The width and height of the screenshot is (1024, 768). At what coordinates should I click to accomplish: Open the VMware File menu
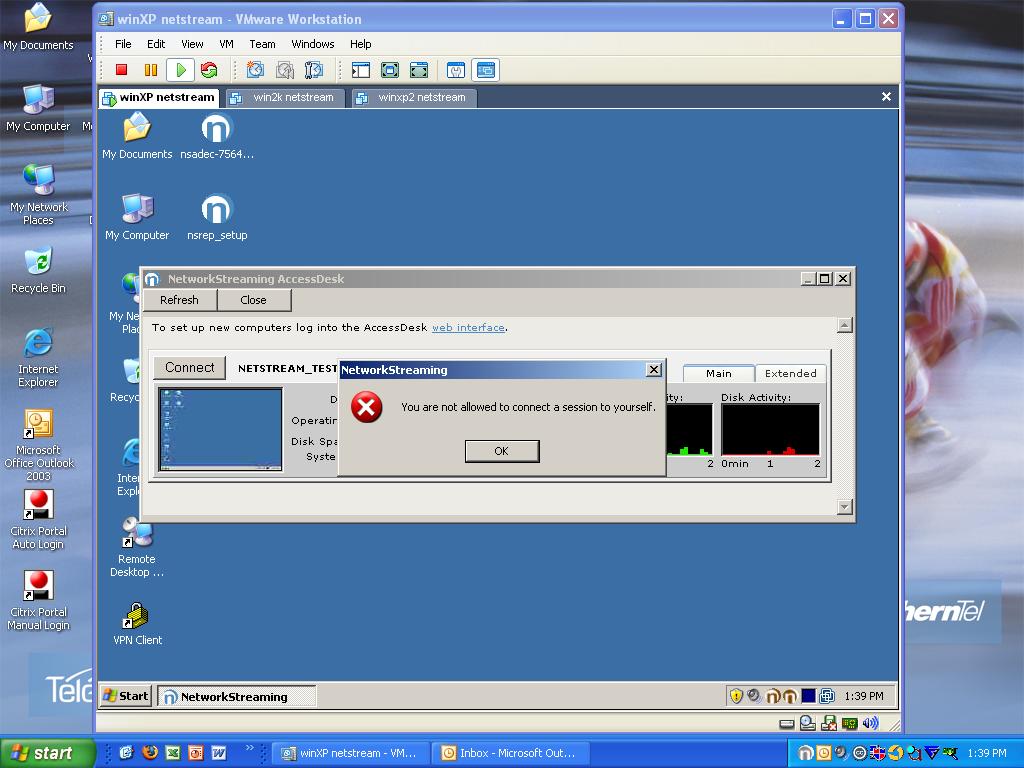point(123,44)
